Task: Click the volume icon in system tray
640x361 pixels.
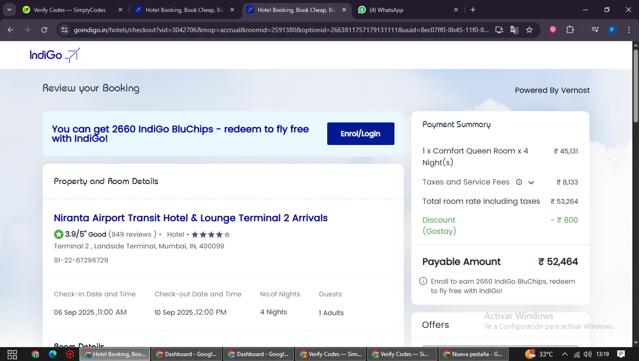Action: point(587,354)
